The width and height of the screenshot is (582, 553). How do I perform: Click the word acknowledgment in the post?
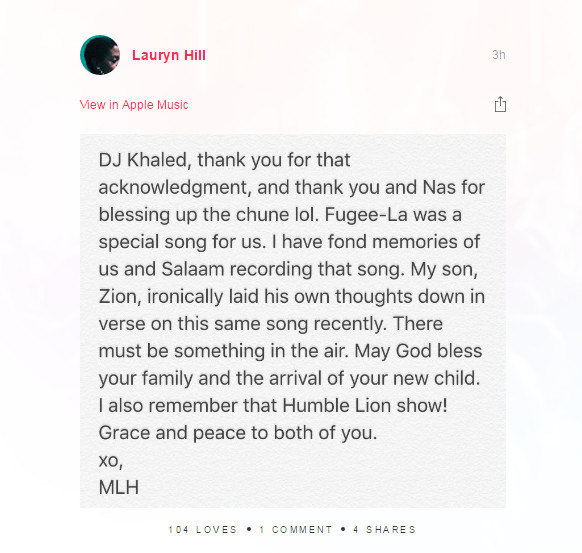point(175,188)
